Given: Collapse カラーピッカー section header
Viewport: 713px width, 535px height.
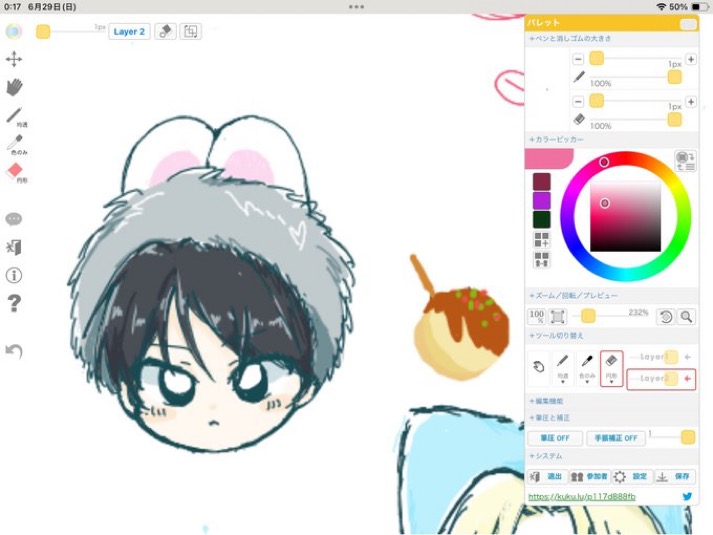Looking at the screenshot, I should [612, 140].
